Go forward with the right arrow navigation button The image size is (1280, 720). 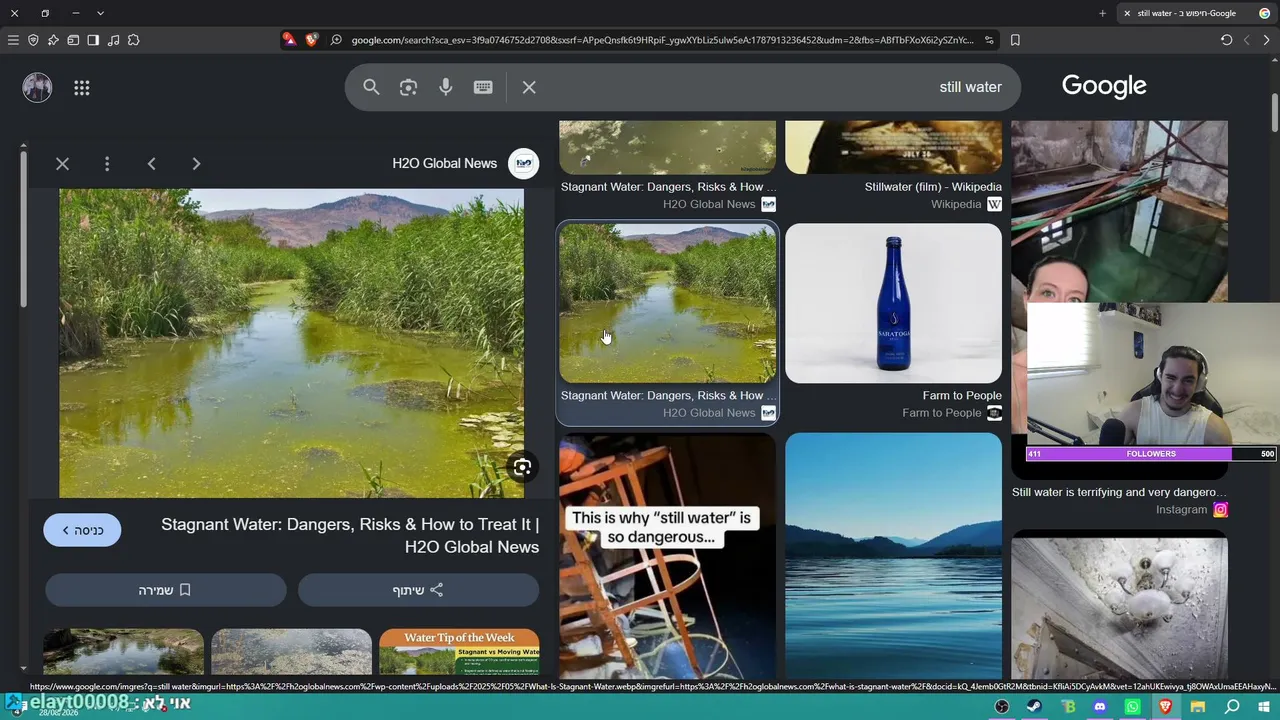pyautogui.click(x=1266, y=40)
